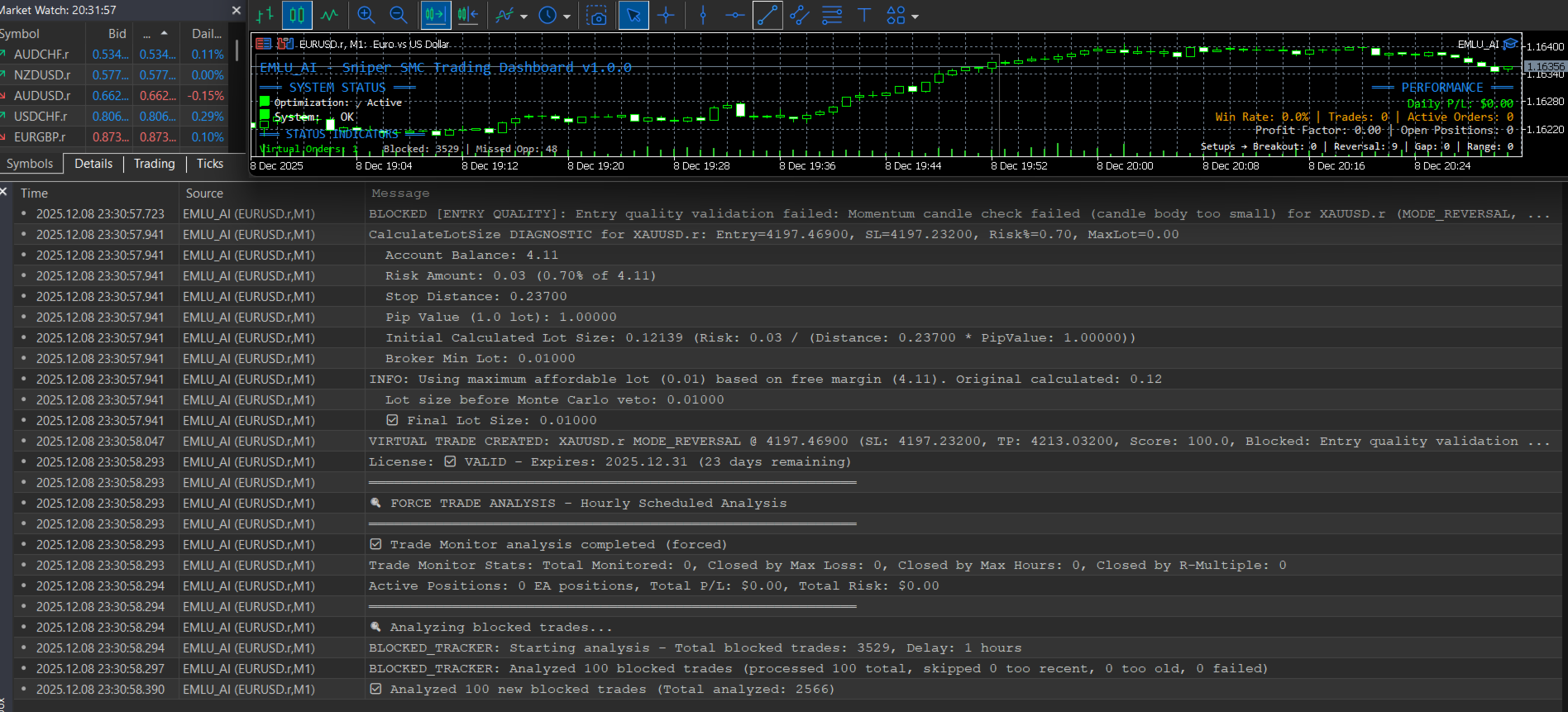Open the timeframe clock button
Image resolution: width=1568 pixels, height=712 pixels.
[x=547, y=15]
